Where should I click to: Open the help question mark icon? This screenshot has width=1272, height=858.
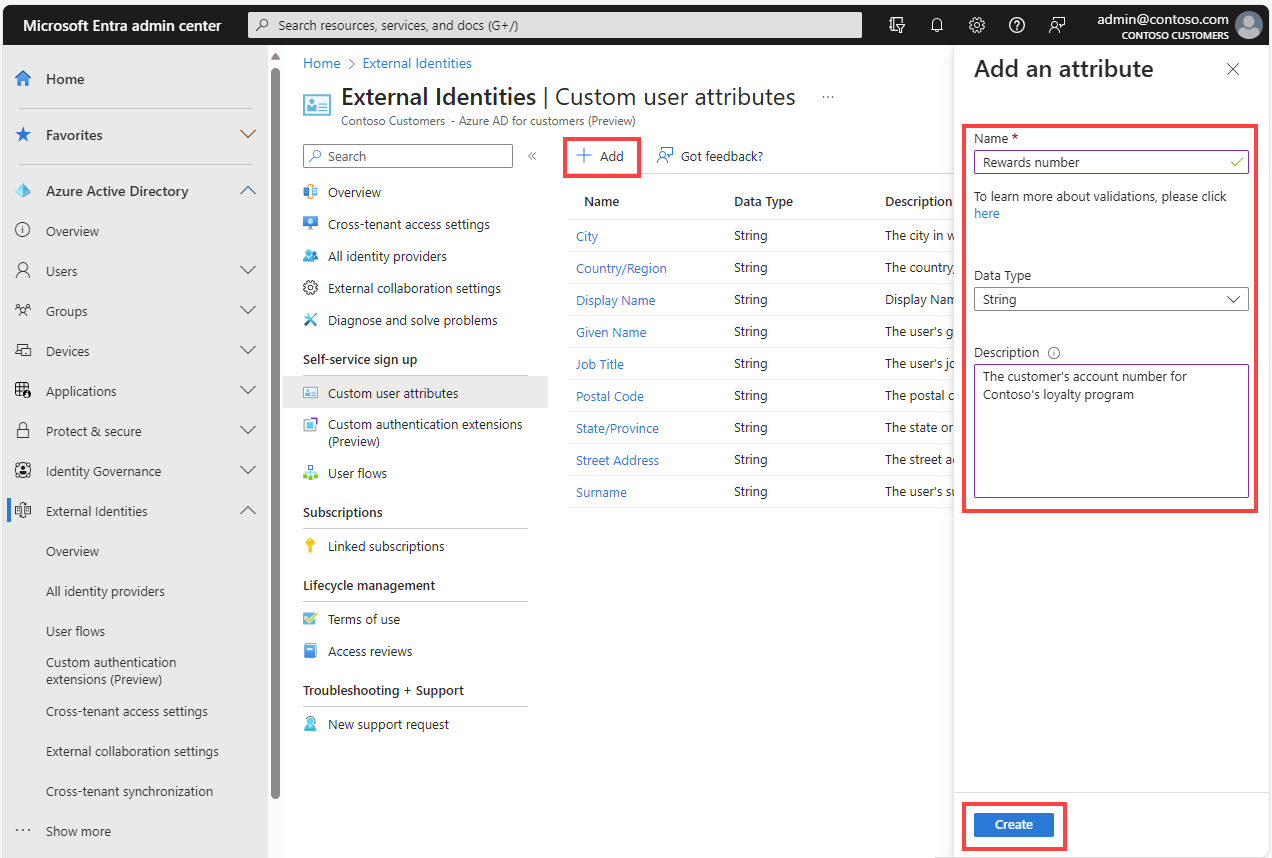(x=1016, y=25)
